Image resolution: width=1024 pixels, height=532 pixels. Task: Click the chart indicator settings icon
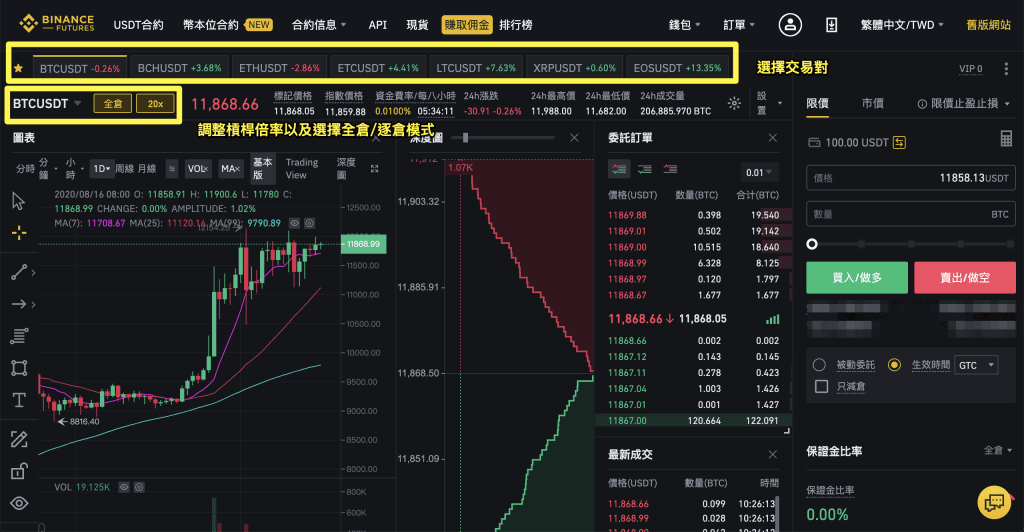pyautogui.click(x=171, y=168)
